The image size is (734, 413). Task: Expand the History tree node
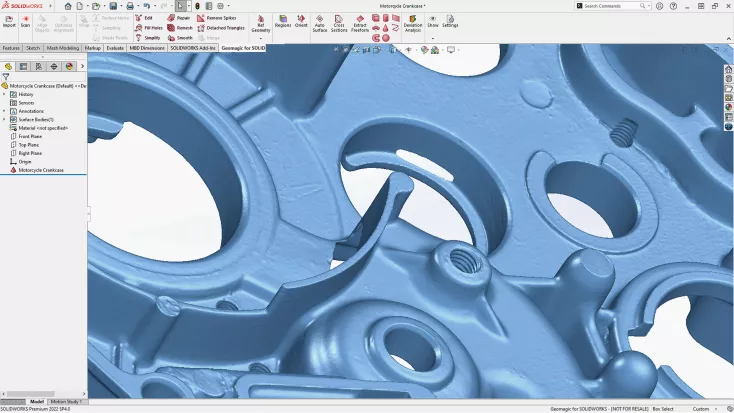coord(4,94)
